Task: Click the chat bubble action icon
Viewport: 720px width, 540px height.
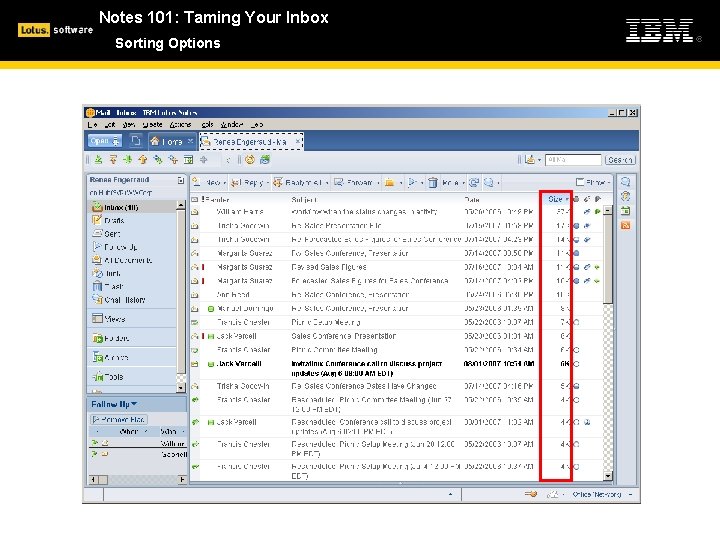Action: tap(490, 183)
